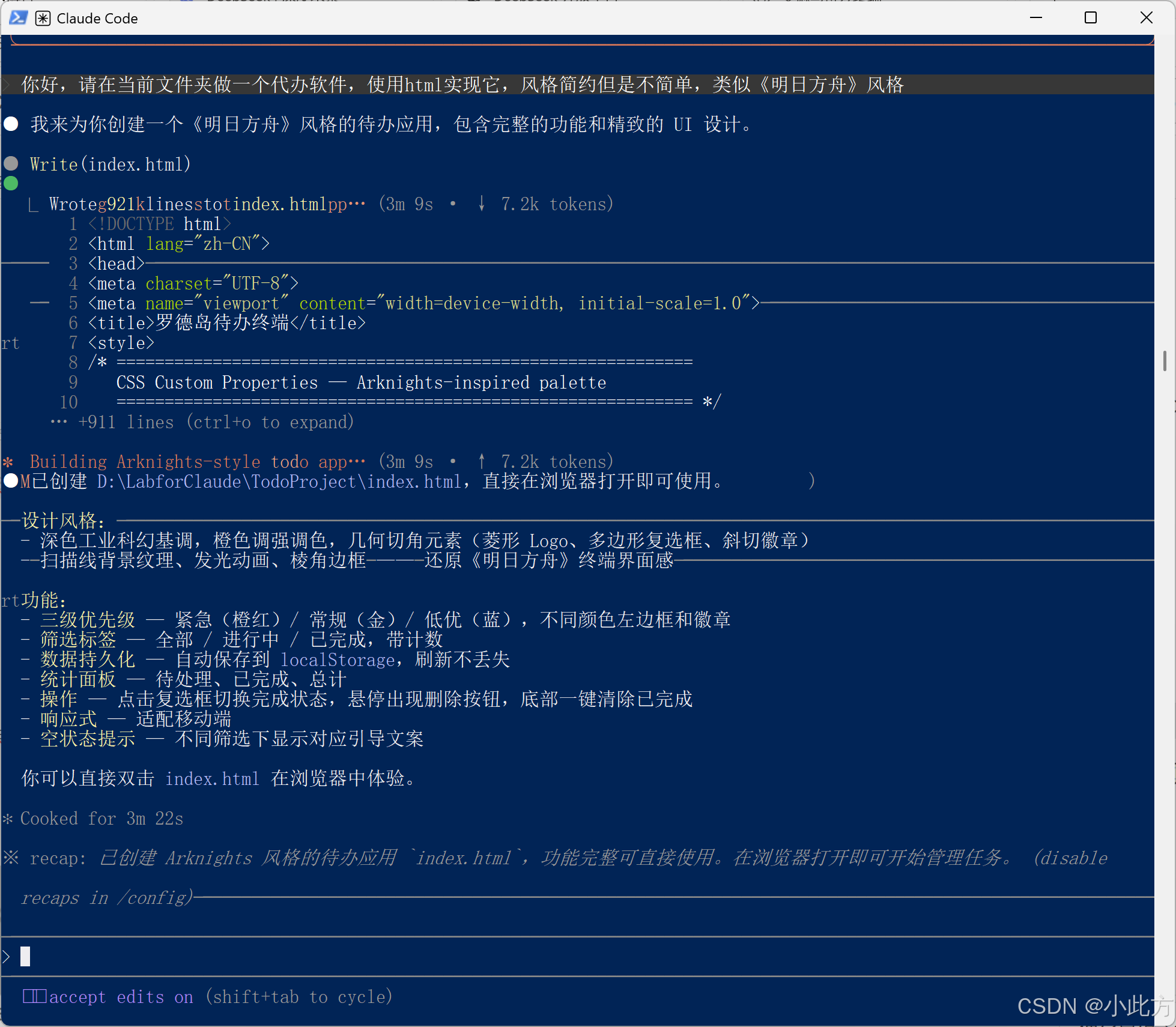Click the accept edits icon in status line
The height and width of the screenshot is (1027, 1176).
34,996
